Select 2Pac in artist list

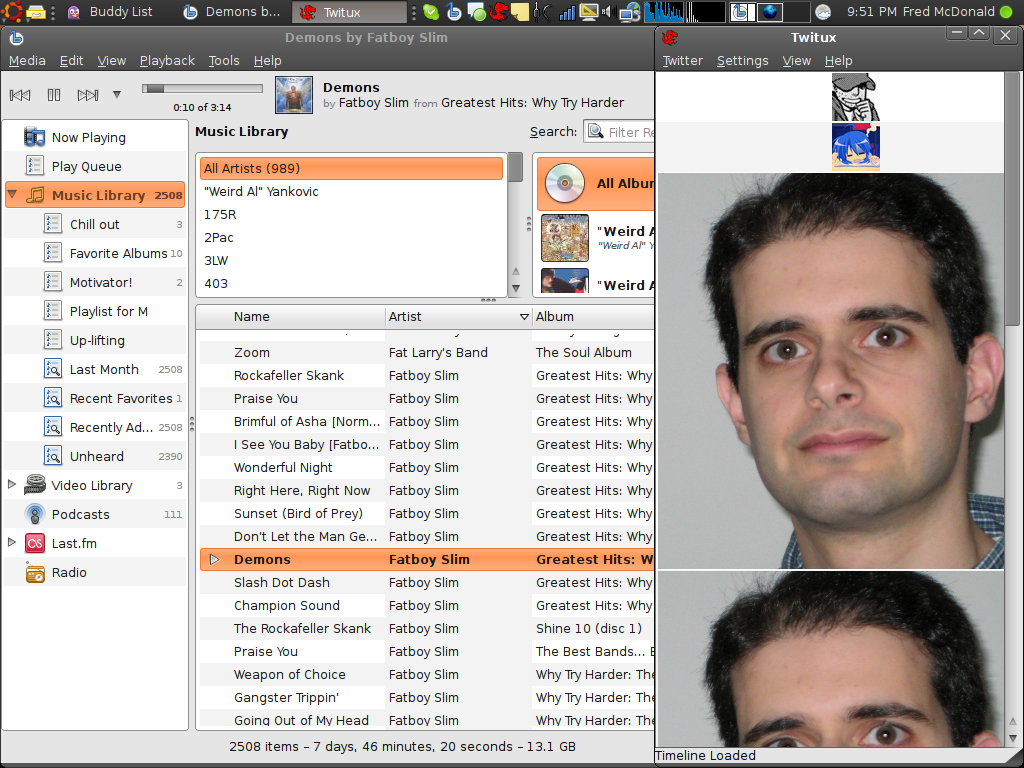[x=351, y=238]
